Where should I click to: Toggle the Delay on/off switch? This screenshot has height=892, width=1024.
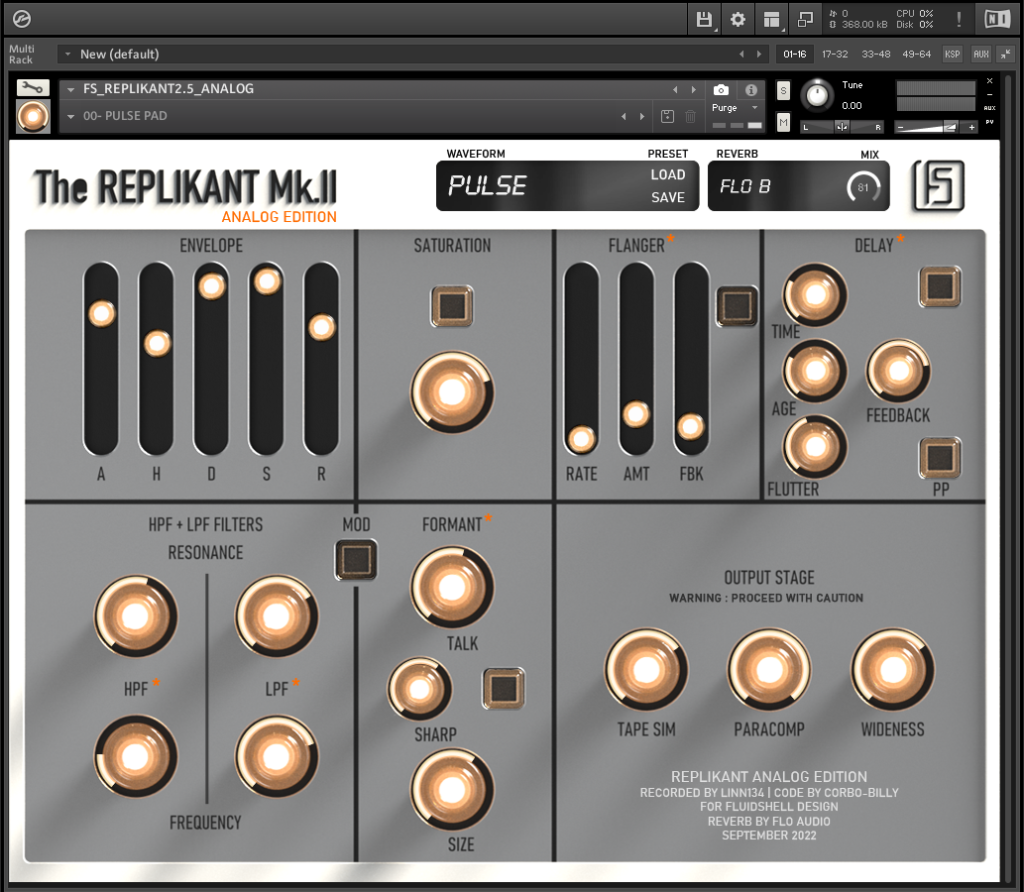coord(940,286)
